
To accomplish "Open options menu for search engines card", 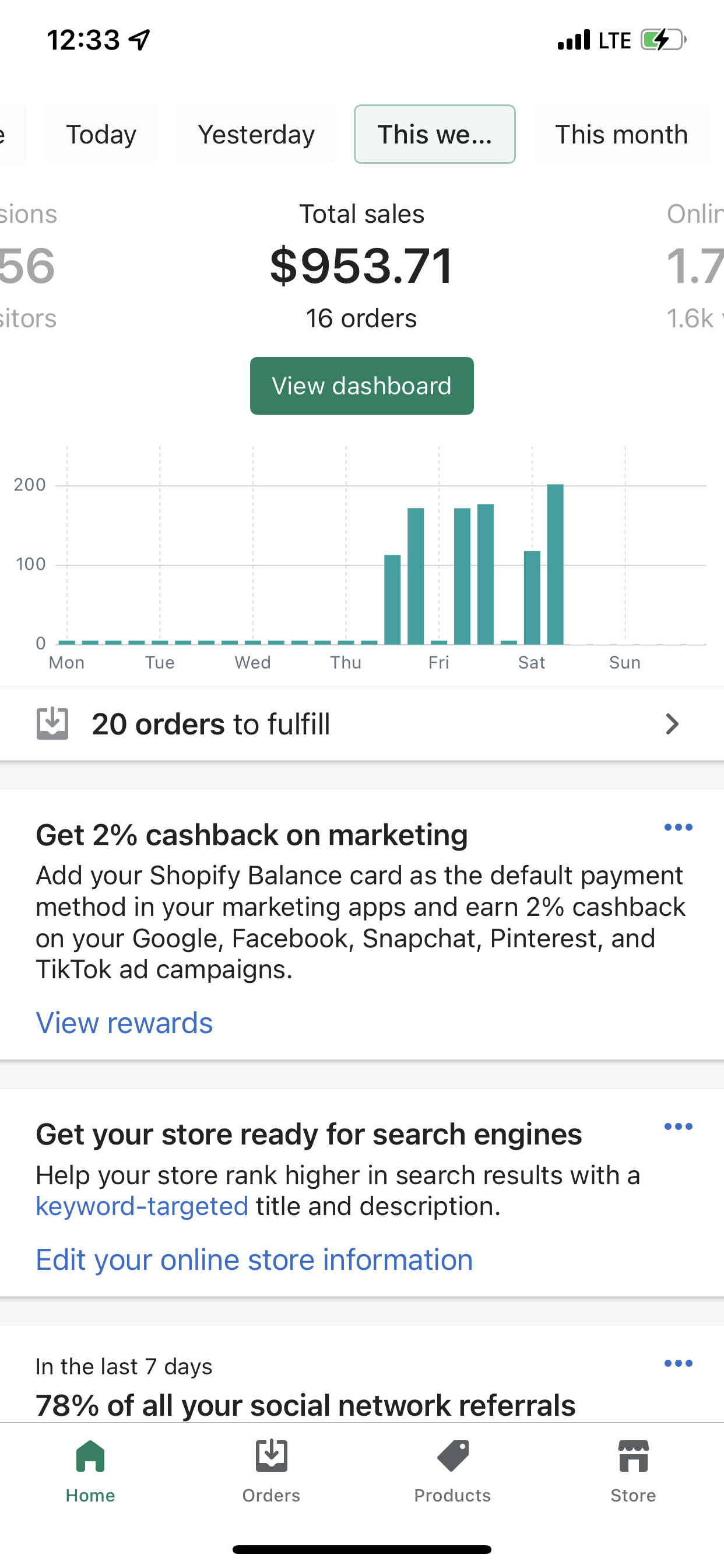I will pyautogui.click(x=678, y=1126).
